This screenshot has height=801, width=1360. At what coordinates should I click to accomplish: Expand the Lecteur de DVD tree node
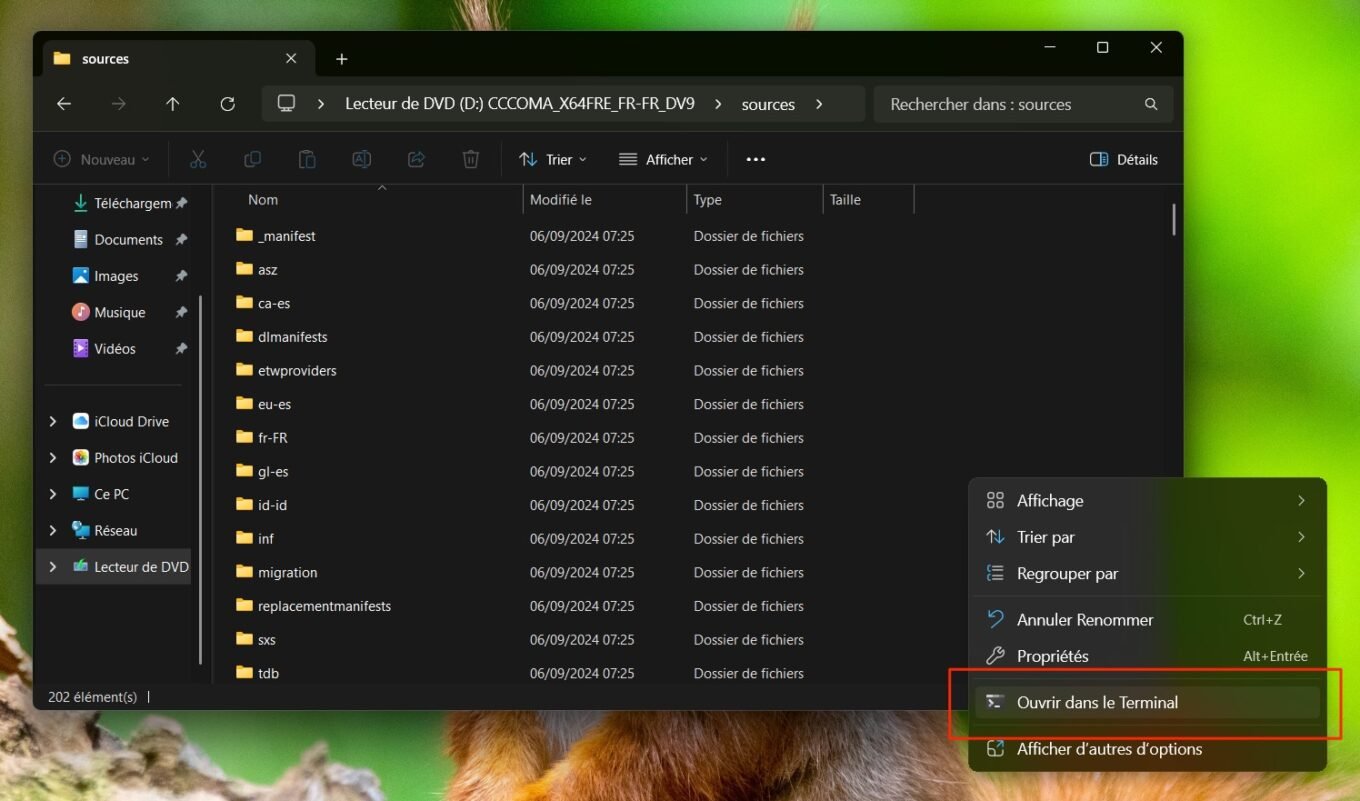click(53, 567)
